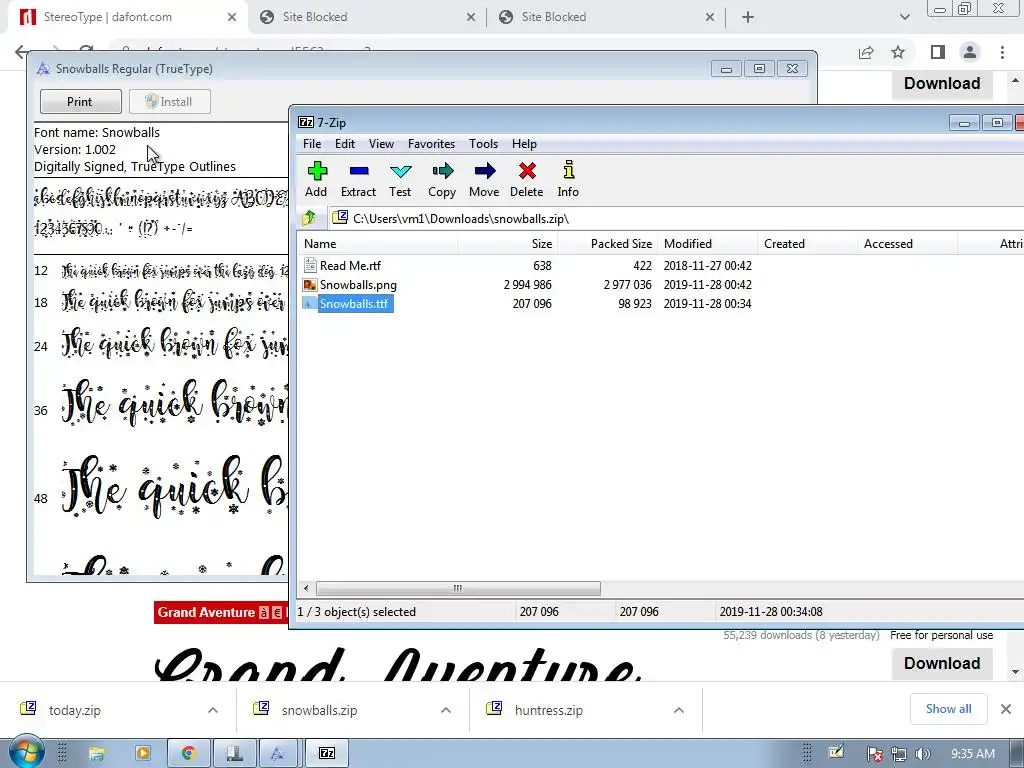Image resolution: width=1024 pixels, height=768 pixels.
Task: Click the Action Center flag tray icon
Action: [x=874, y=754]
